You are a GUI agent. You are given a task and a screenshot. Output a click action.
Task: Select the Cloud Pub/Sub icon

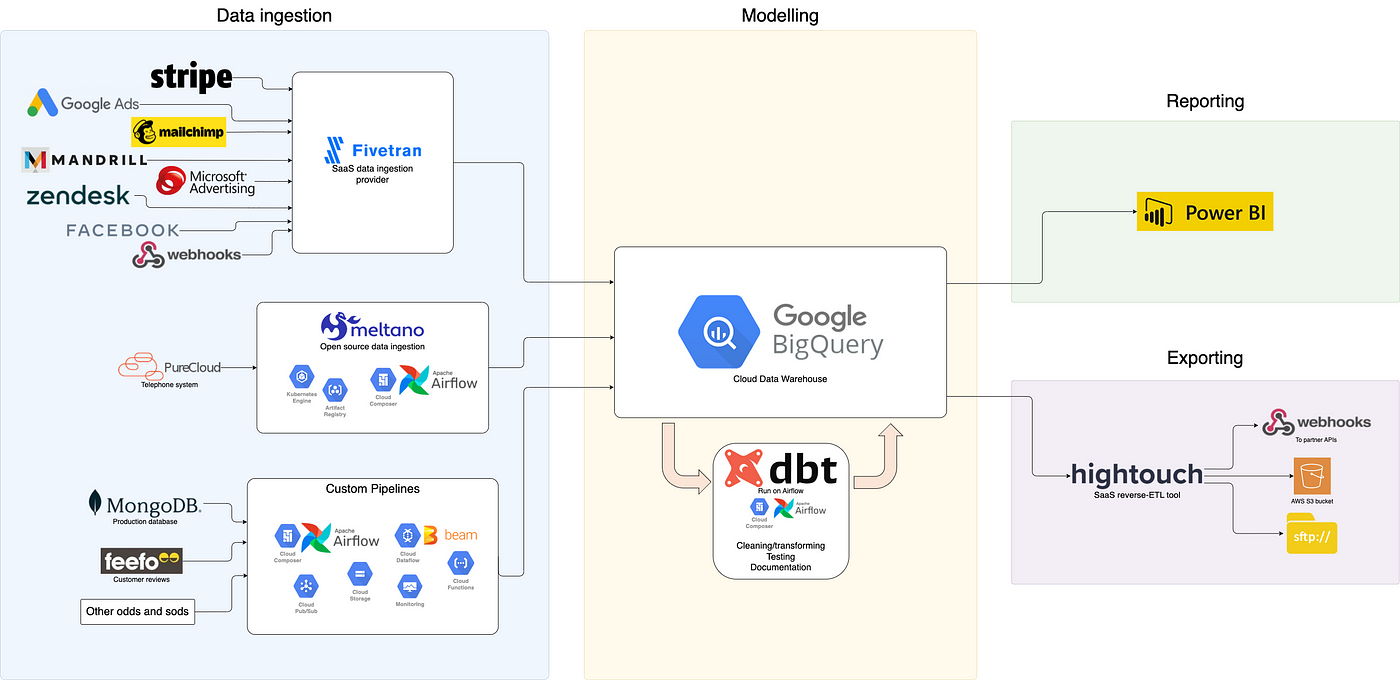click(306, 587)
